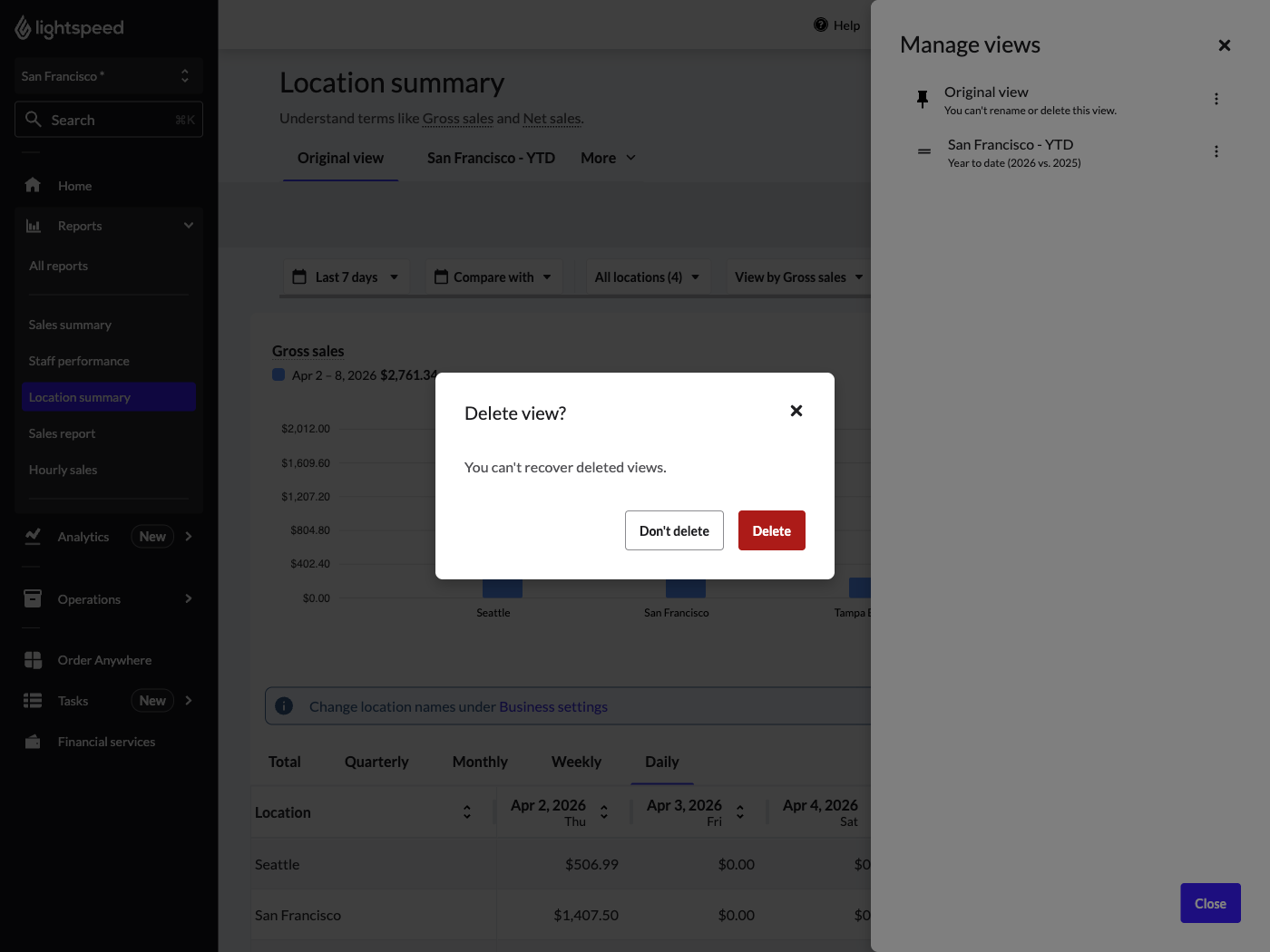Open the kebab menu for San Francisco - YTD
The height and width of the screenshot is (952, 1270).
point(1216,151)
